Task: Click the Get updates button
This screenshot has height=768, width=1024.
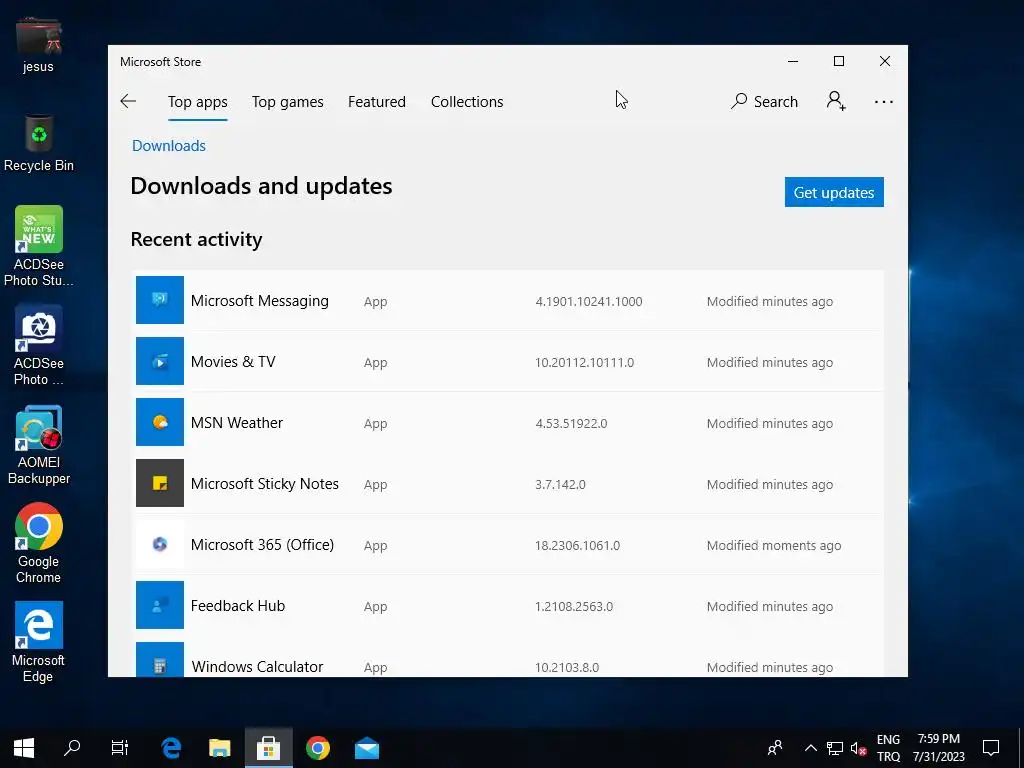Action: (x=834, y=192)
